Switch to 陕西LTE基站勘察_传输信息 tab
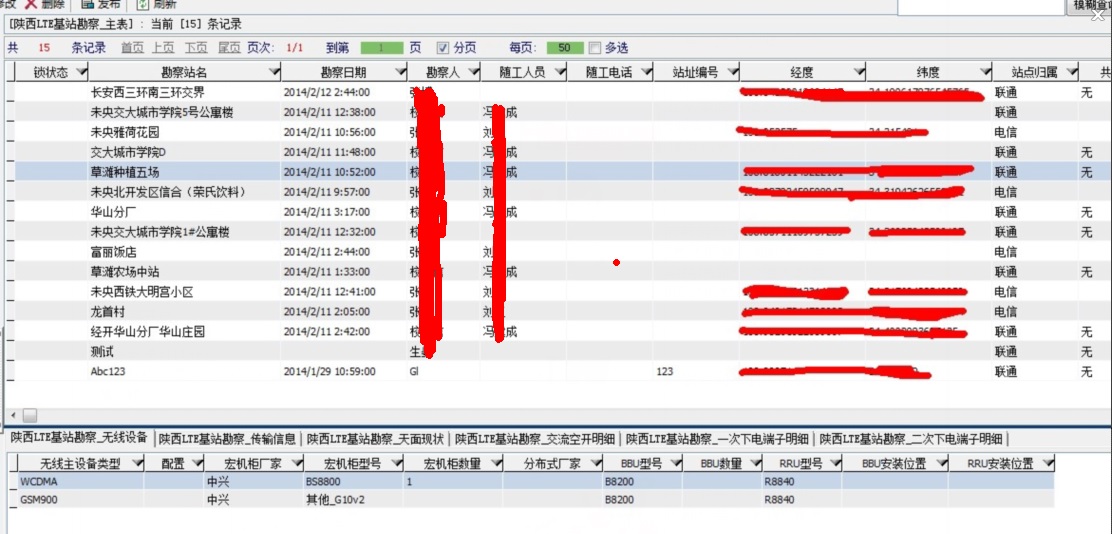 click(x=228, y=438)
